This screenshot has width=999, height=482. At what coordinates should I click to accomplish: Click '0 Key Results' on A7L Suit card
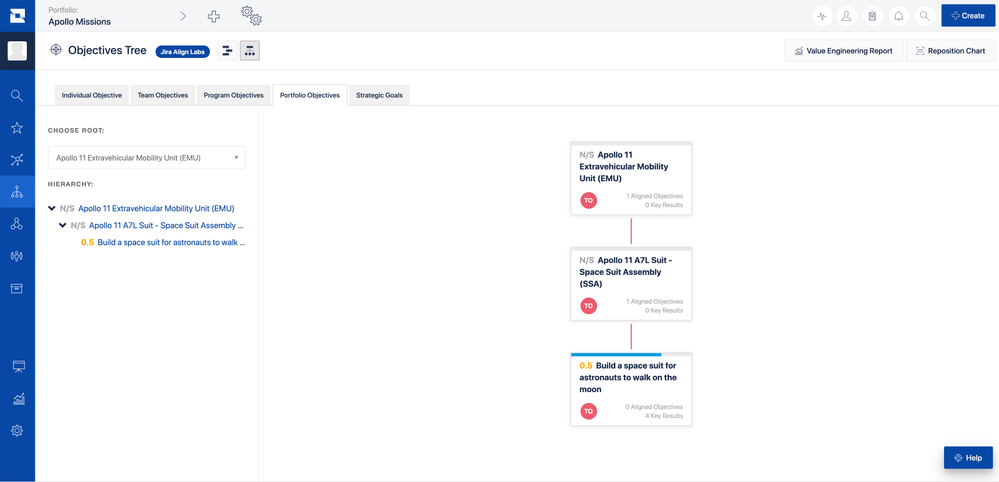coord(664,311)
